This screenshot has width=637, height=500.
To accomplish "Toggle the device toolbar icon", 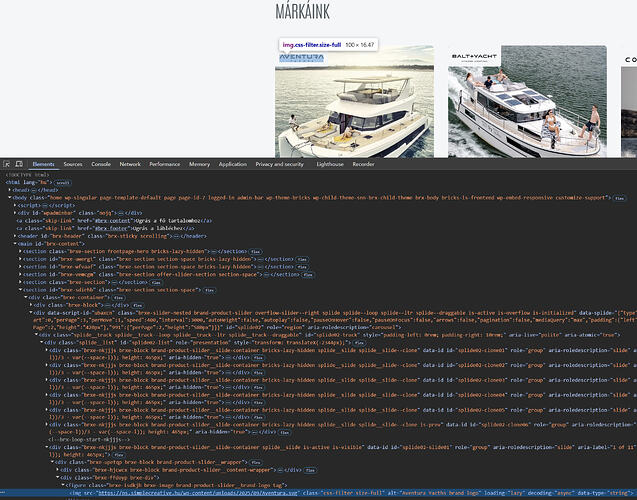I will [20, 163].
